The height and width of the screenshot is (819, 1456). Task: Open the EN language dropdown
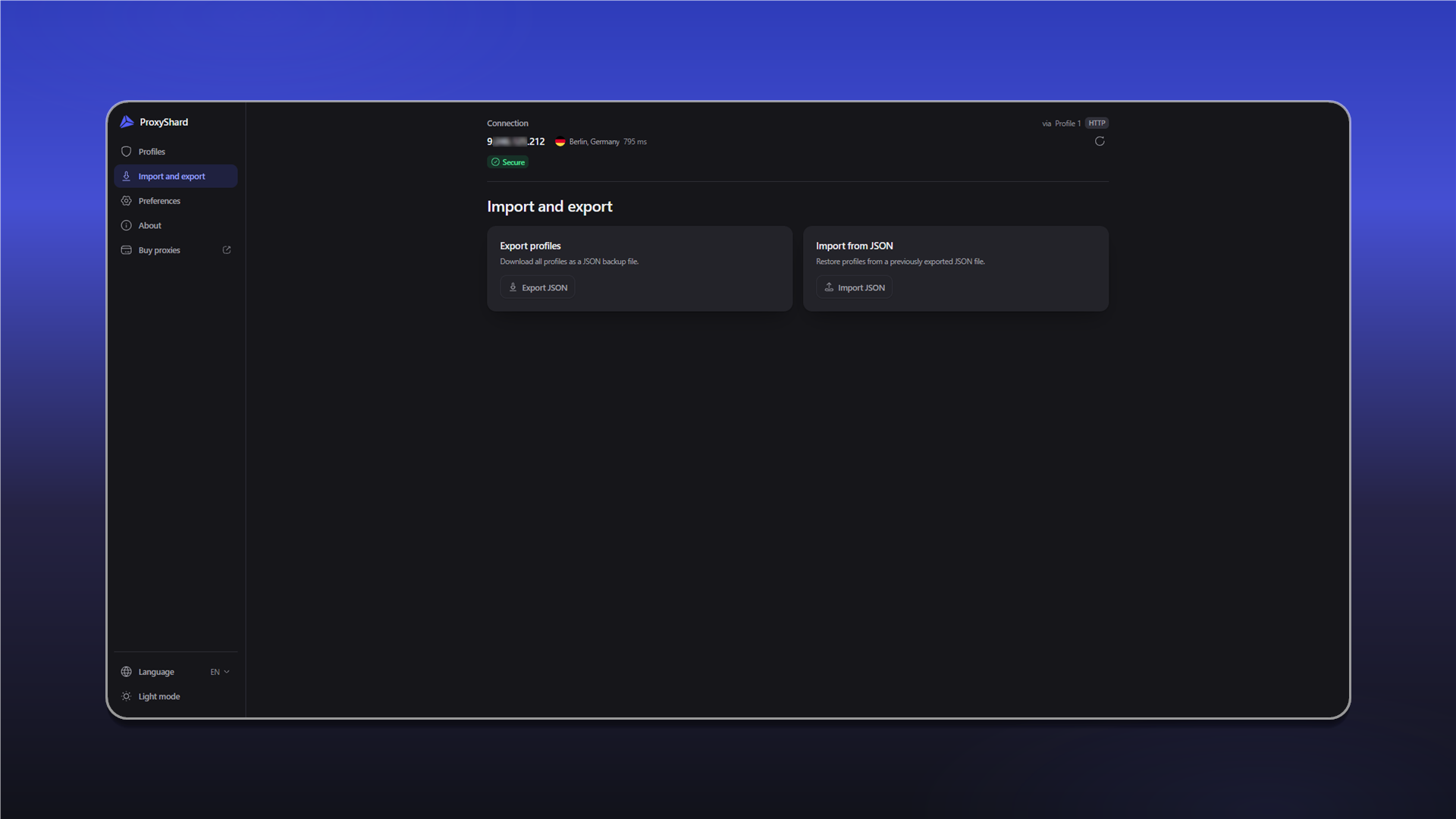click(x=220, y=672)
